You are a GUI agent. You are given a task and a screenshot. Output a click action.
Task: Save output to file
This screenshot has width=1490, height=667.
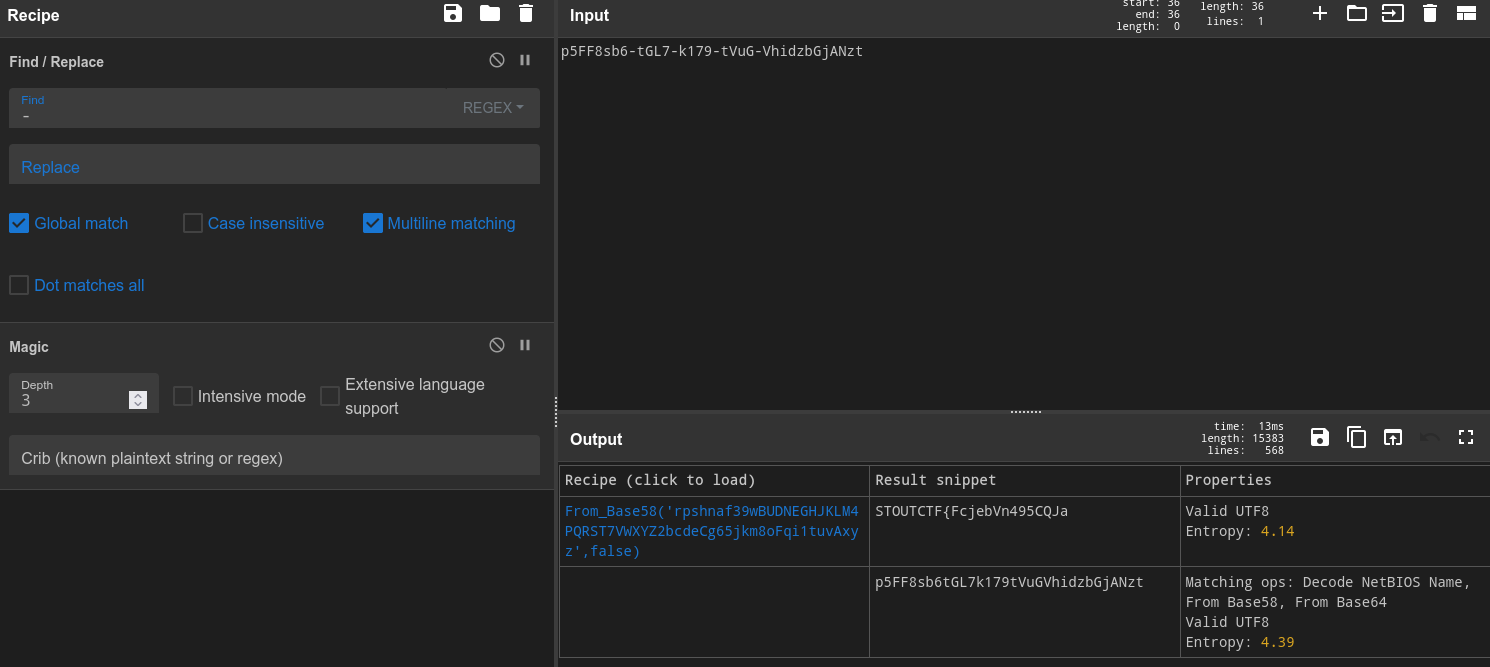[x=1320, y=437]
